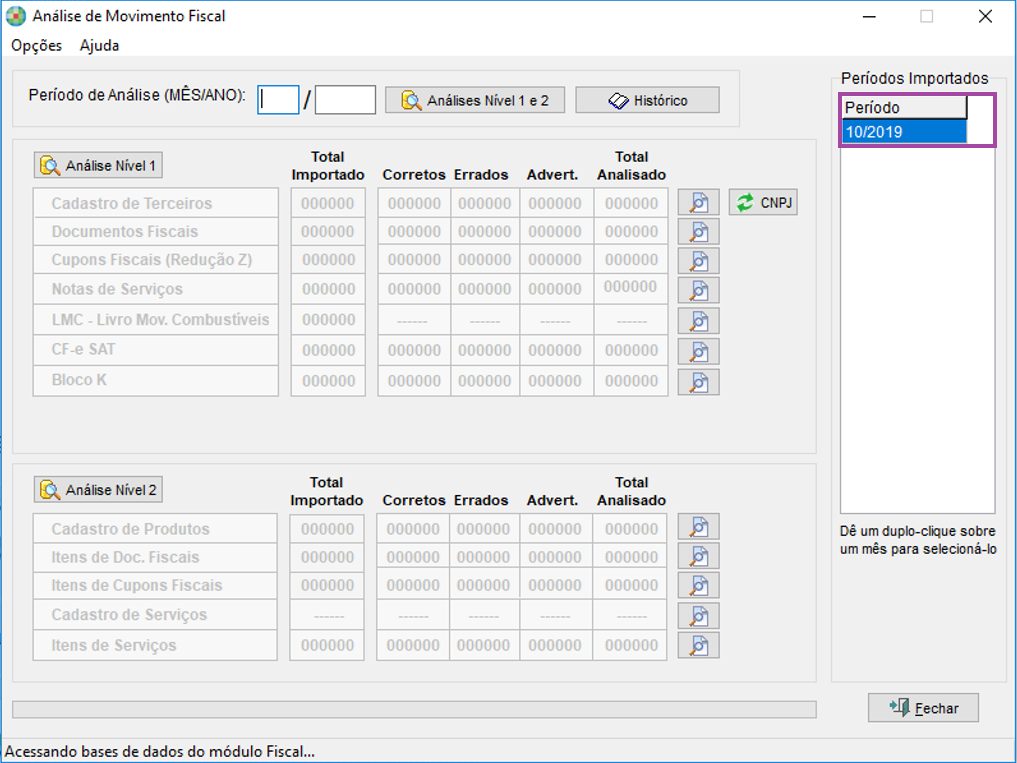Click the Cadastro de Terceiros row label
The height and width of the screenshot is (763, 1017).
tap(156, 203)
